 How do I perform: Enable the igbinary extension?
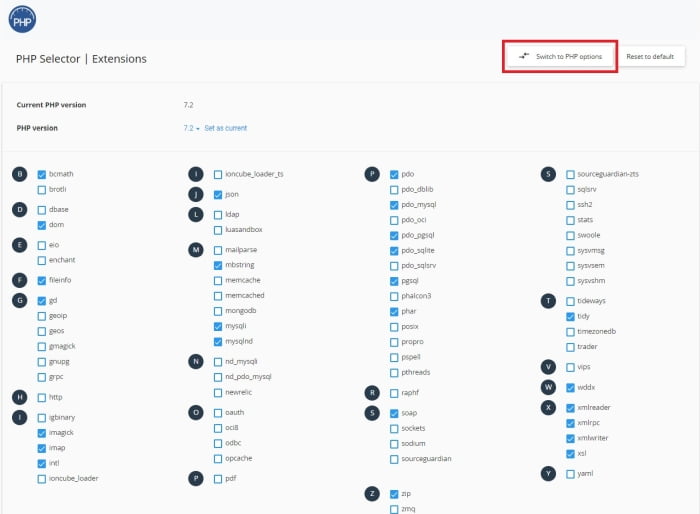(x=42, y=418)
